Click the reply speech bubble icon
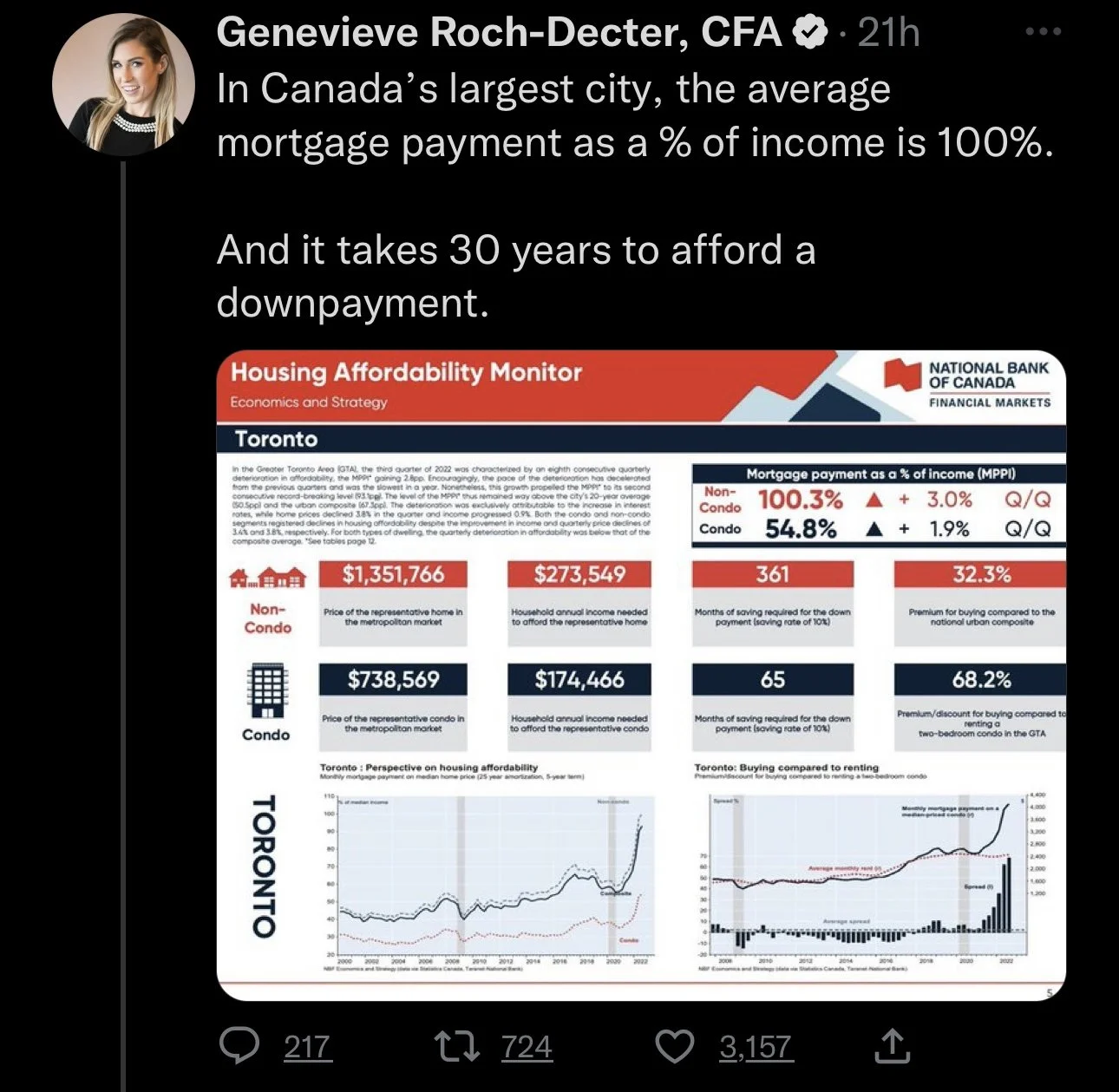 click(x=239, y=1046)
